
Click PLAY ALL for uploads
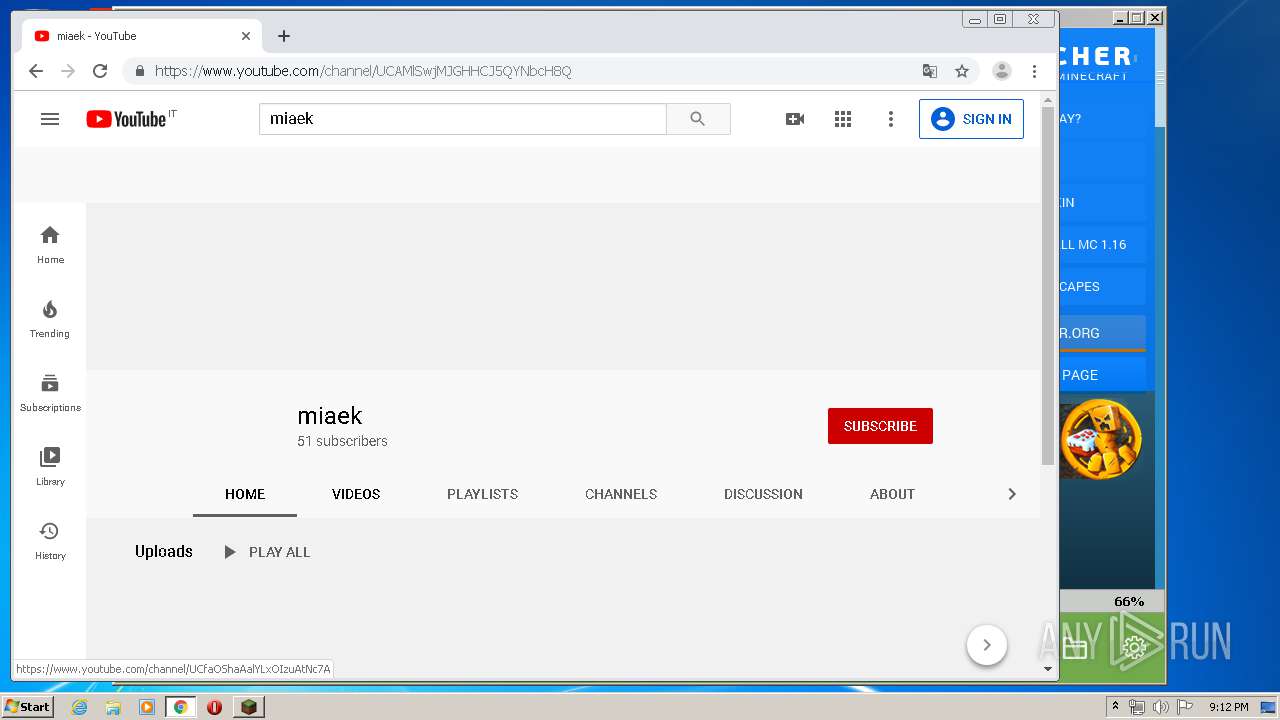[x=267, y=552]
